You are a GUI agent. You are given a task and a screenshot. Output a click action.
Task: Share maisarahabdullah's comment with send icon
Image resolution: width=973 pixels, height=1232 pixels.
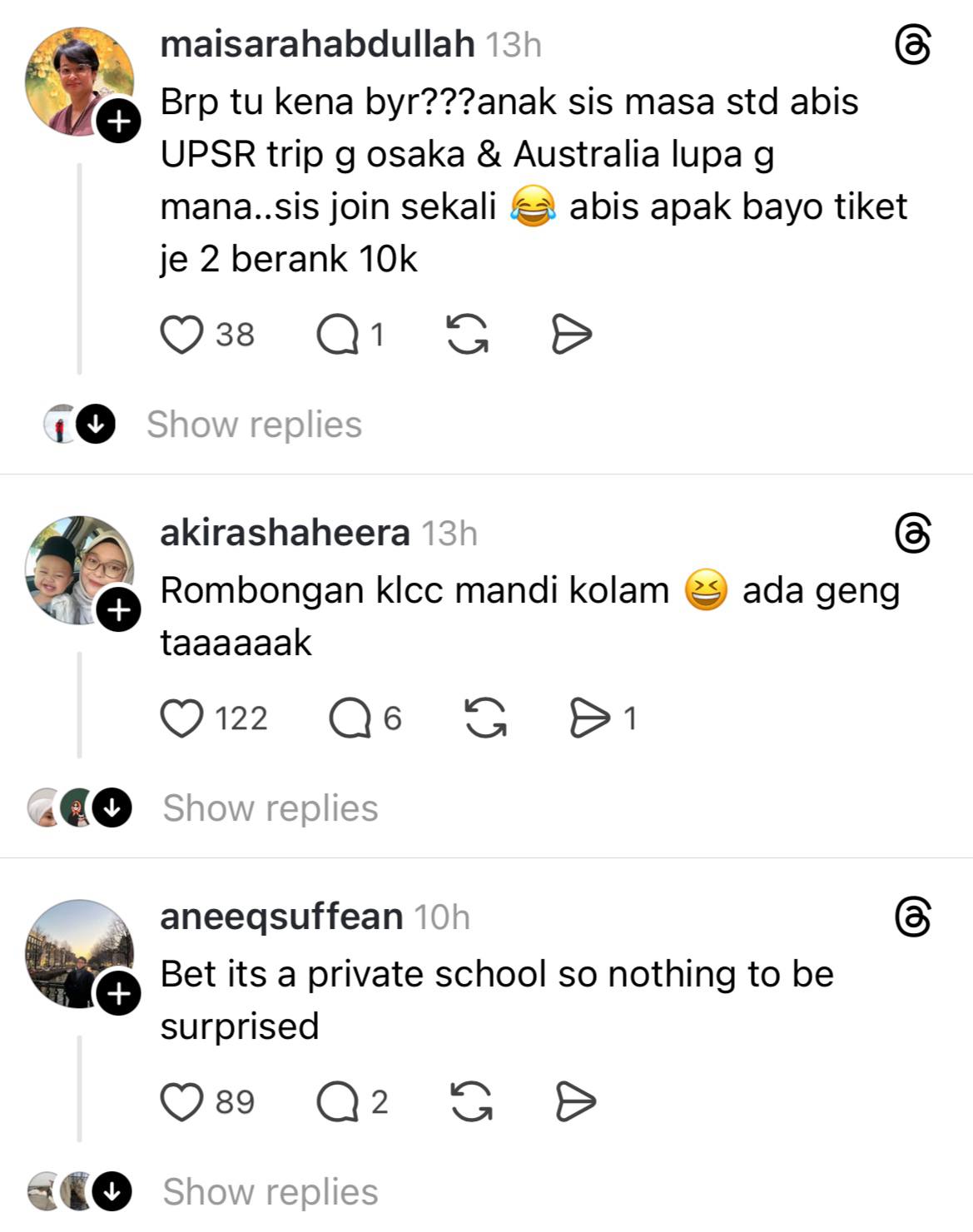pos(572,335)
